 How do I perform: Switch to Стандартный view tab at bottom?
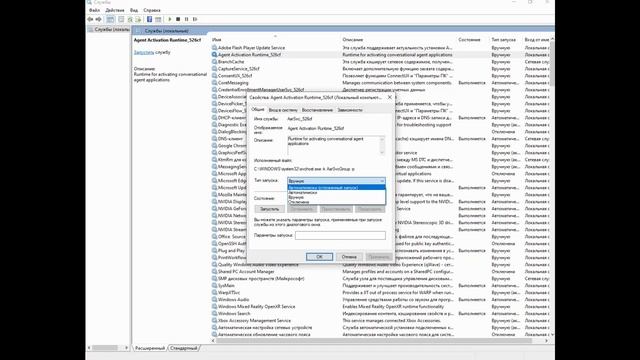click(x=184, y=348)
